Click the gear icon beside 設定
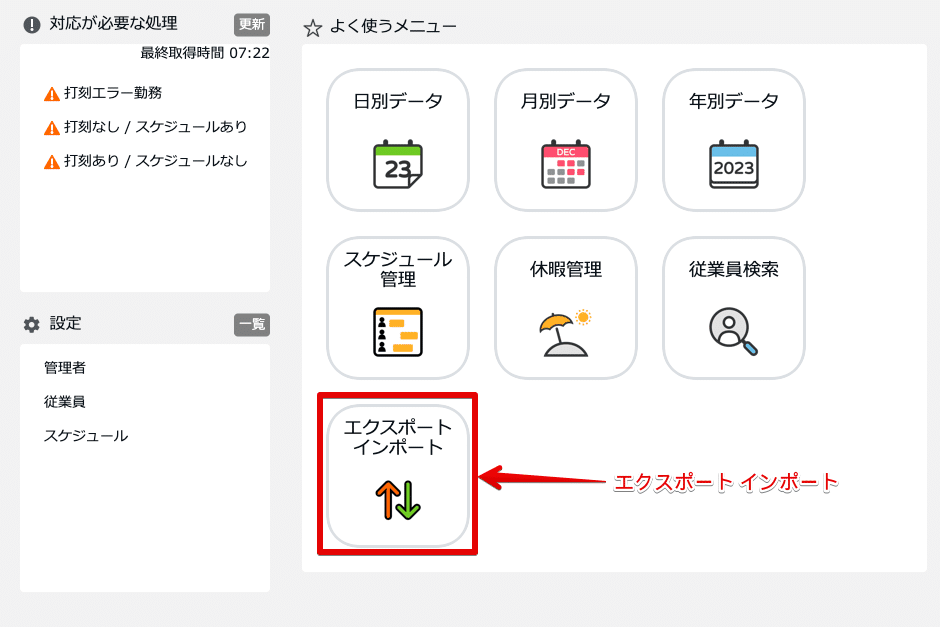 (x=31, y=324)
